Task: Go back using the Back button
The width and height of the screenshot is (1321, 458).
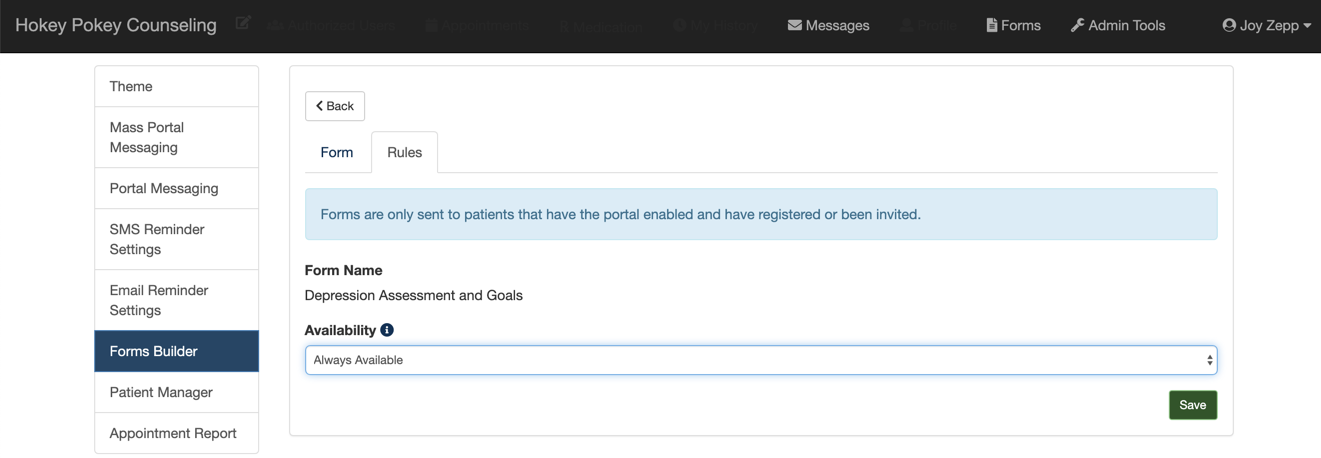Action: (335, 106)
